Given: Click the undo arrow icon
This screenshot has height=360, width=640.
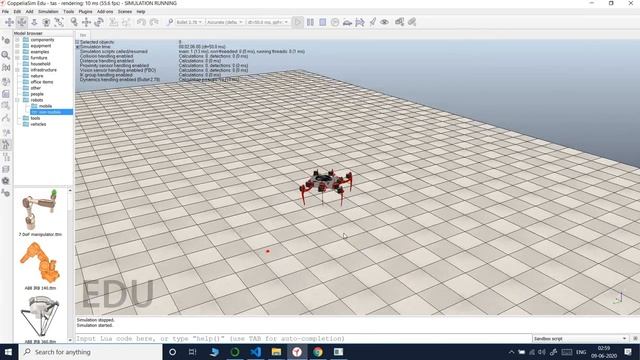Looking at the screenshot, I should (141, 22).
